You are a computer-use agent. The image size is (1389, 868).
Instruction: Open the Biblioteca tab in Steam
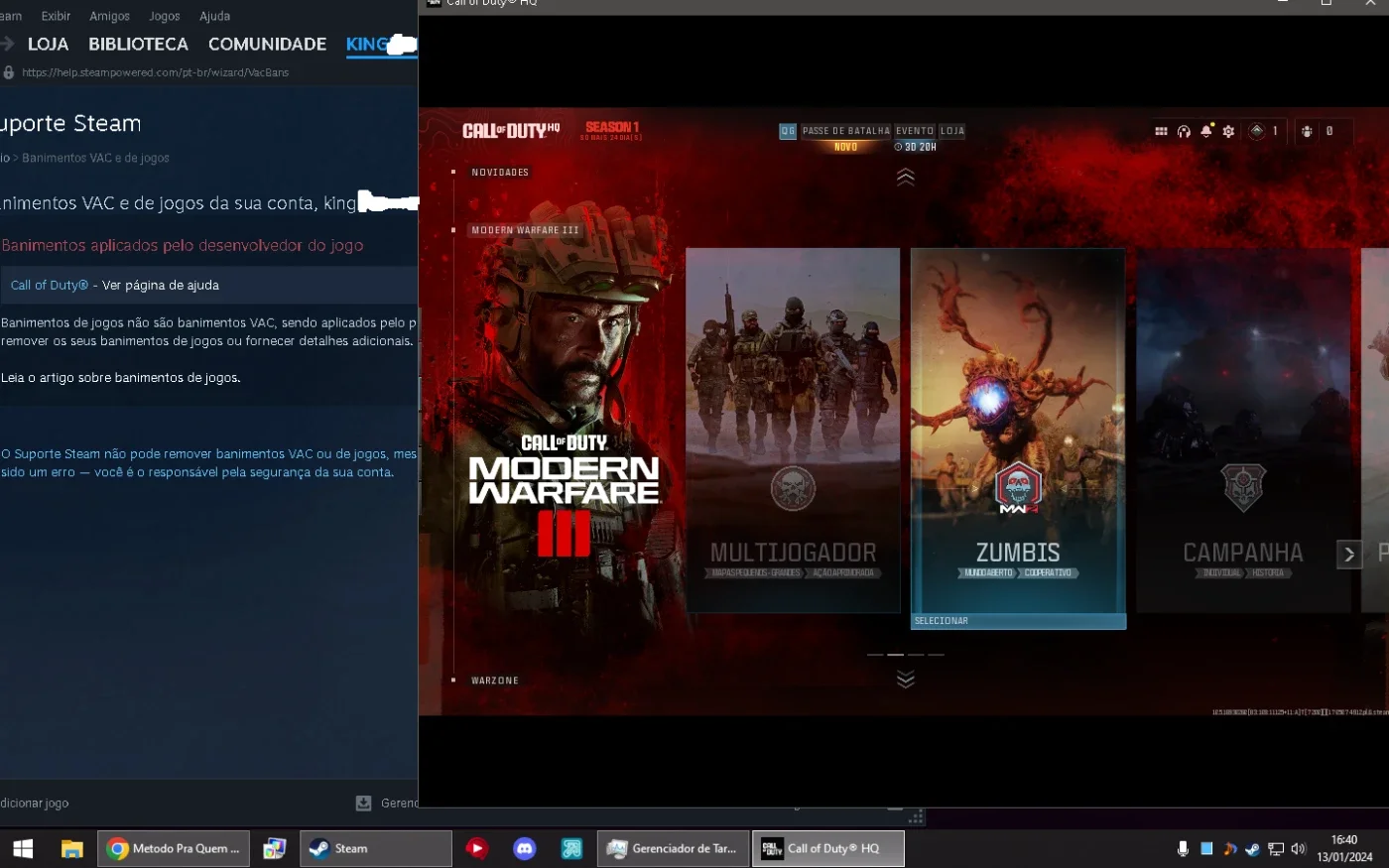[138, 44]
